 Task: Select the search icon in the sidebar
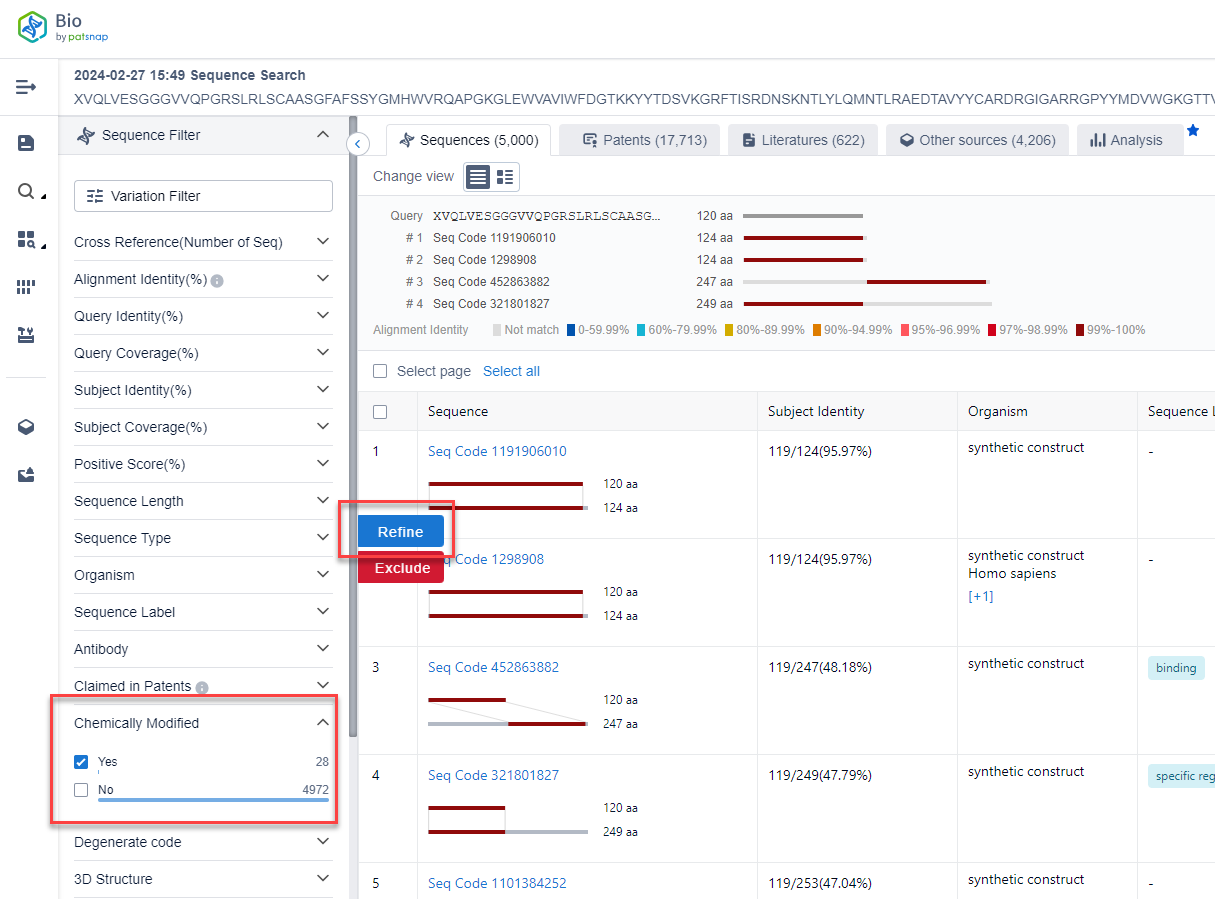click(24, 190)
